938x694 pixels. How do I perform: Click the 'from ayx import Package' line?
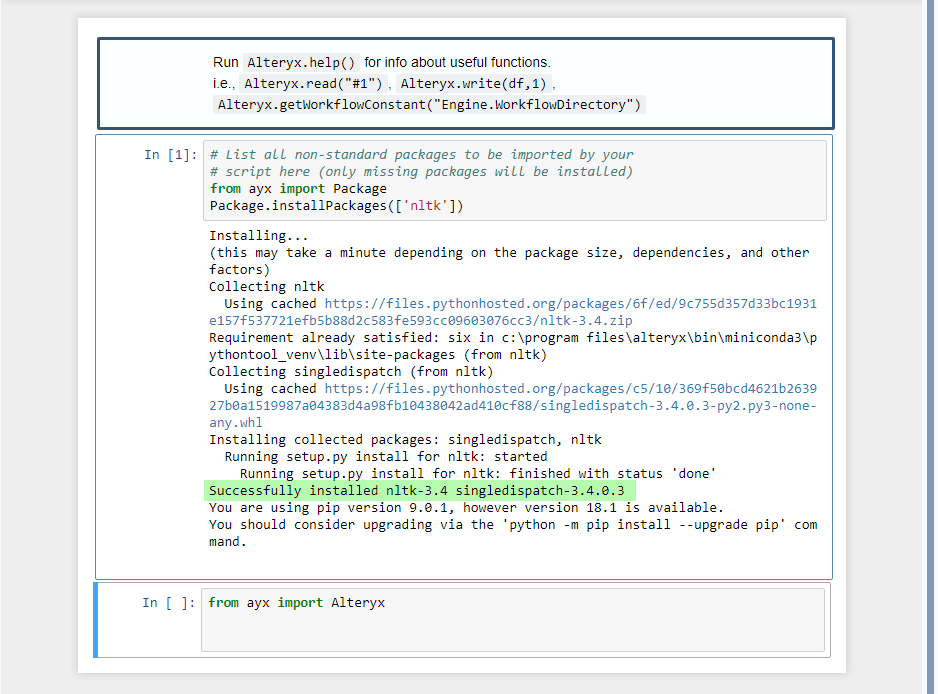pos(298,188)
